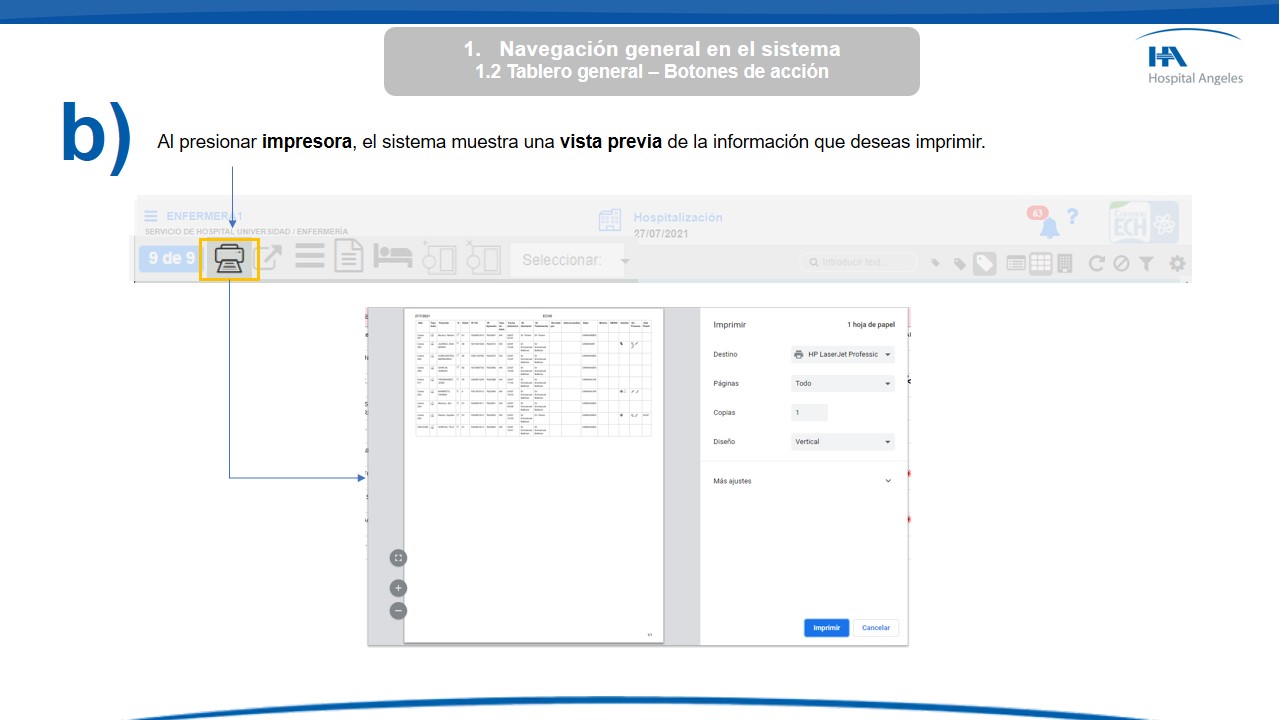Image resolution: width=1280 pixels, height=720 pixels.
Task: Click the hospital bed icon
Action: (x=393, y=258)
